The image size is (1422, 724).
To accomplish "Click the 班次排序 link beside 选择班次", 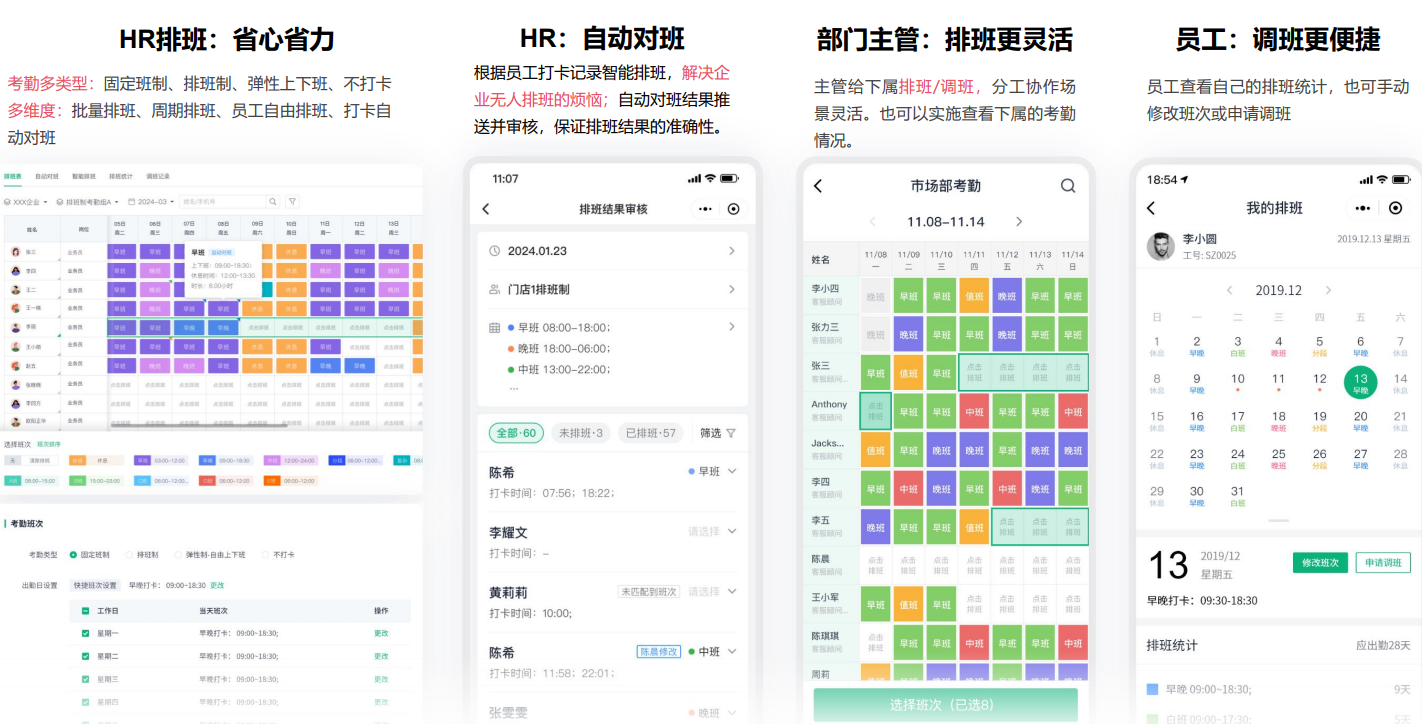I will (49, 444).
